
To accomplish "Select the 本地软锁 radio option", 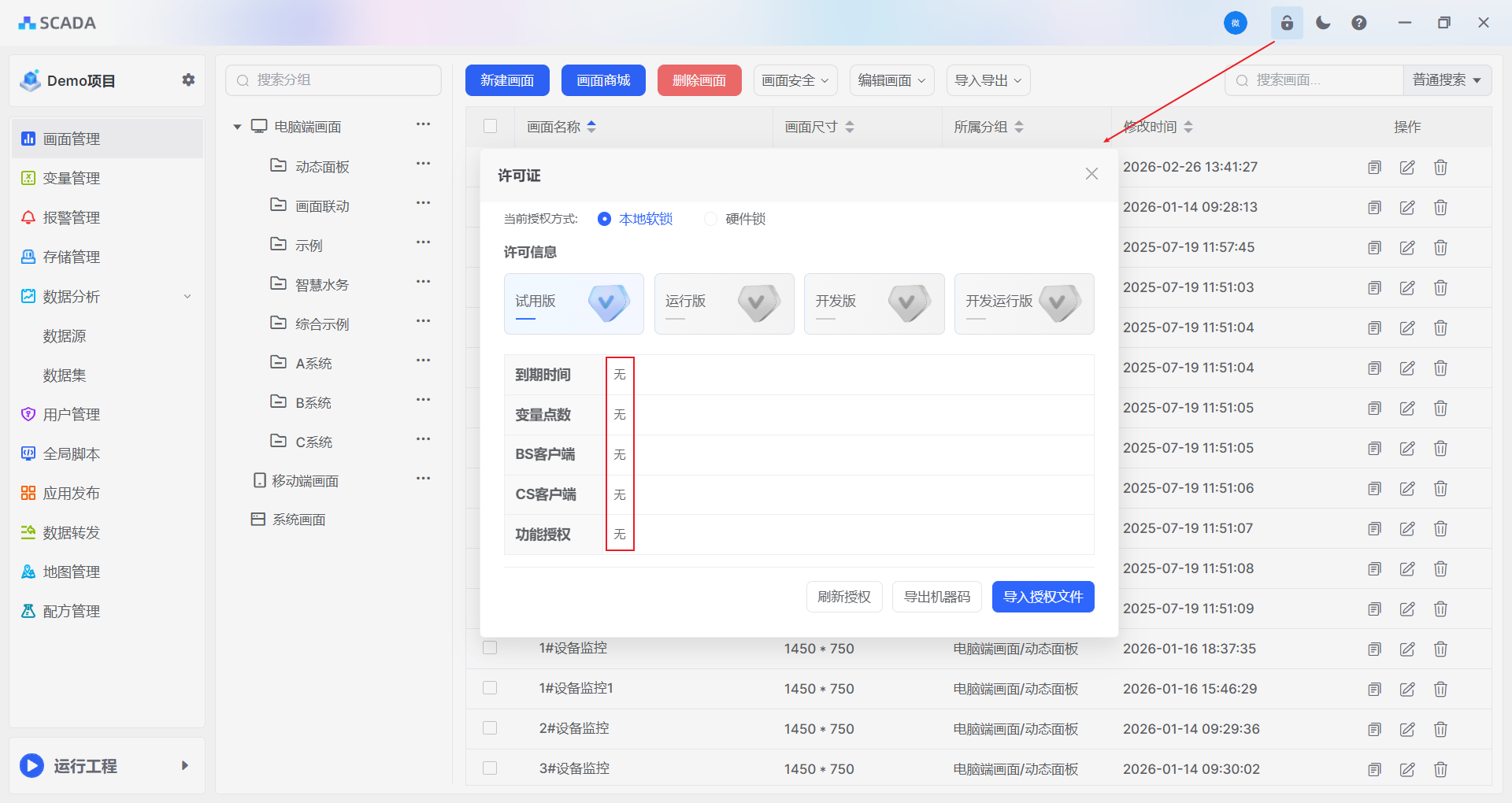I will pyautogui.click(x=605, y=219).
